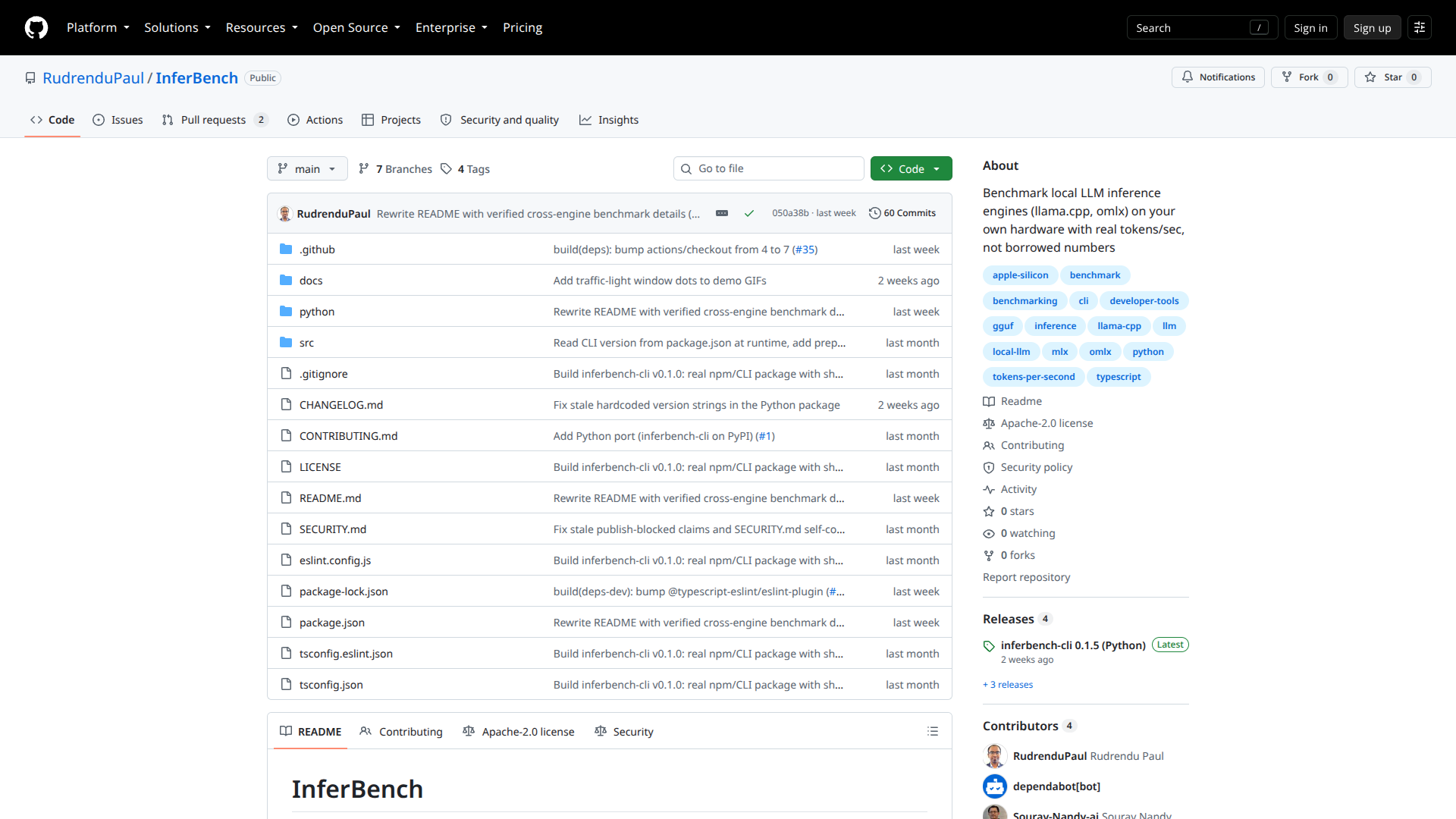Expand the Solutions menu
Screen dimensions: 1456x819
pyautogui.click(x=177, y=27)
